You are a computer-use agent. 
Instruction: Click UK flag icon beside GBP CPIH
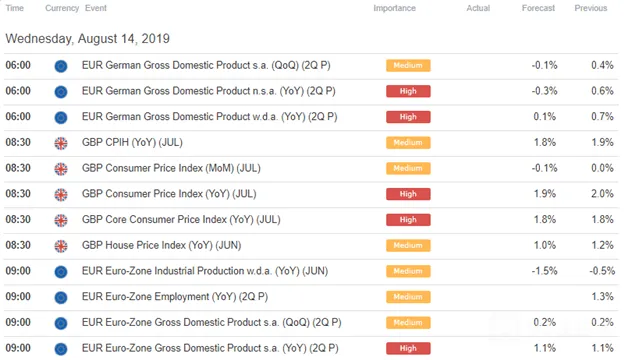[x=61, y=143]
